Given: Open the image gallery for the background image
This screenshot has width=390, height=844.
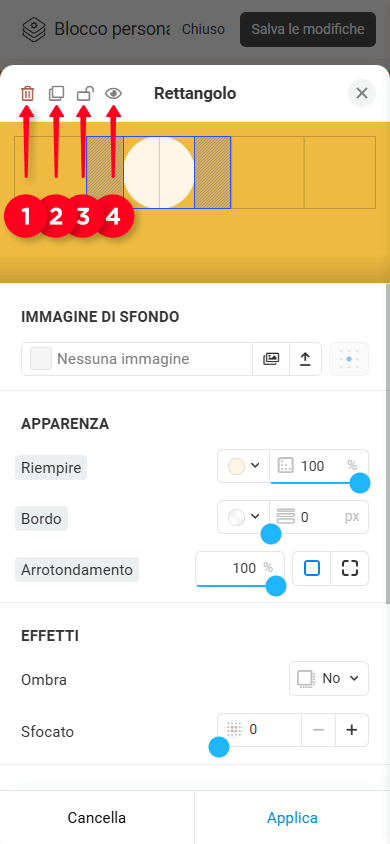Looking at the screenshot, I should (x=271, y=359).
